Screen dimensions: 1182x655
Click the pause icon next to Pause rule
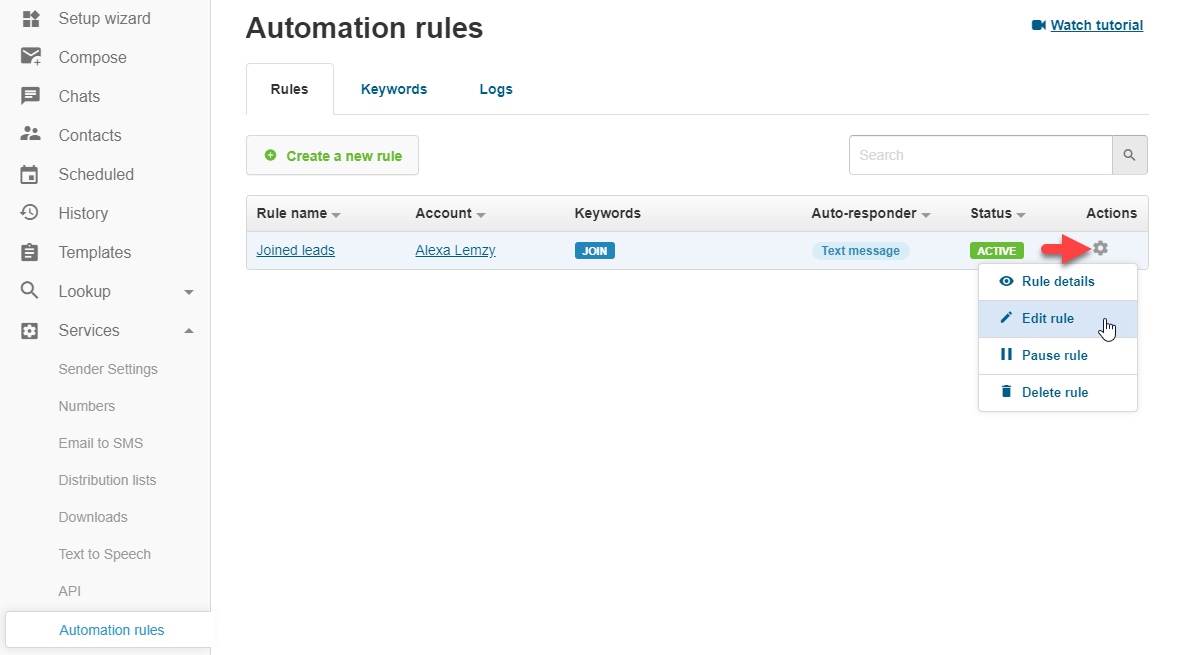coord(1006,354)
